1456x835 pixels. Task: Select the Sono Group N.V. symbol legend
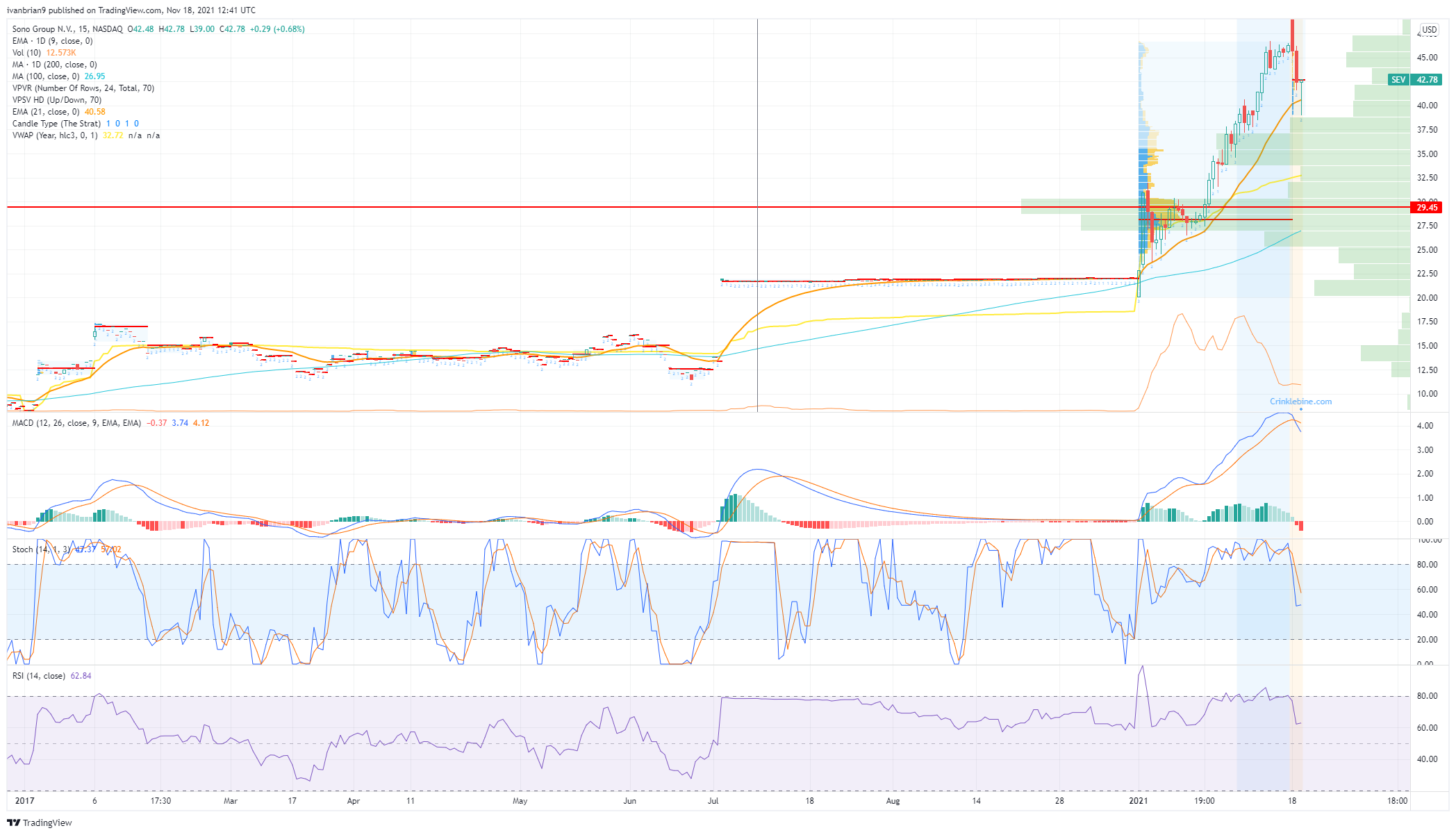pyautogui.click(x=67, y=29)
